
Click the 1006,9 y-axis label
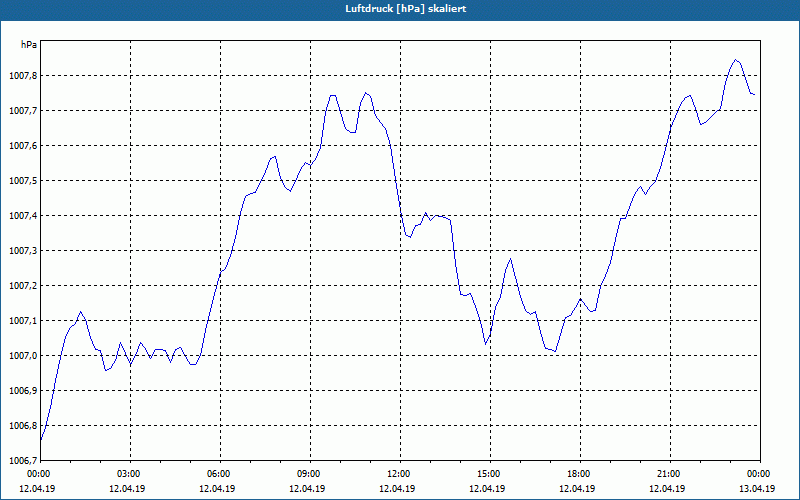(x=22, y=391)
